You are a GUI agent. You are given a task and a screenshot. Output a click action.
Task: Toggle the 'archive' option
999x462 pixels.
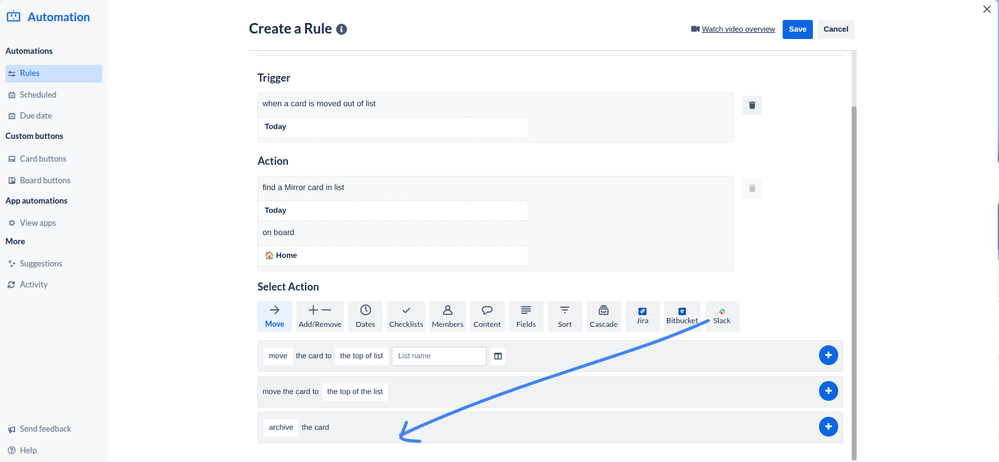(x=280, y=427)
